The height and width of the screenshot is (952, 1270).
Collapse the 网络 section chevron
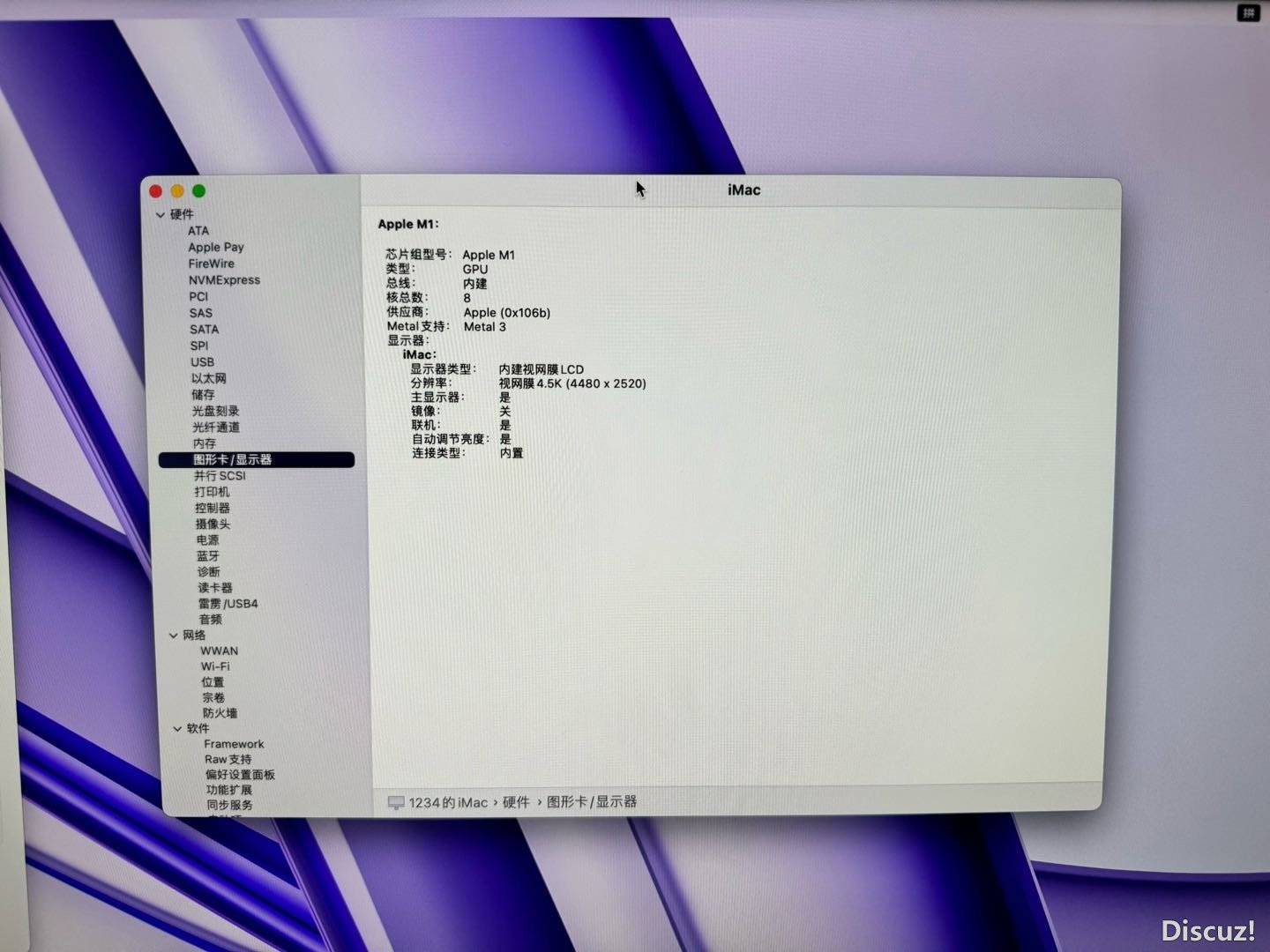(x=173, y=636)
